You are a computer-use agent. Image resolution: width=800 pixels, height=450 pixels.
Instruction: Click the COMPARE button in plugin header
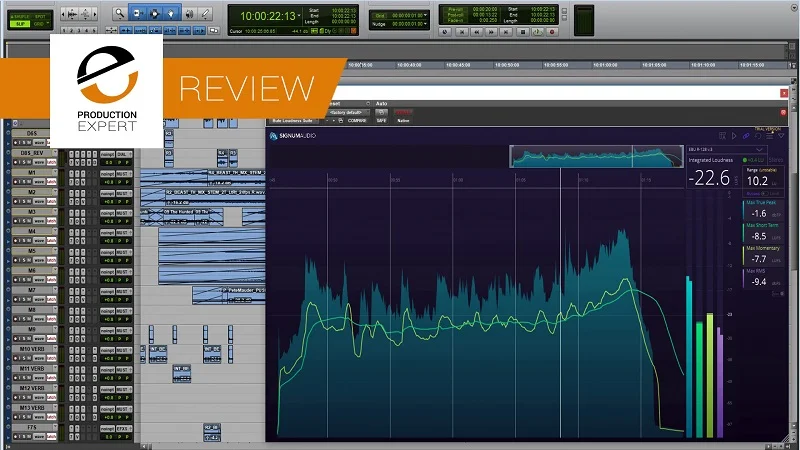coord(357,120)
